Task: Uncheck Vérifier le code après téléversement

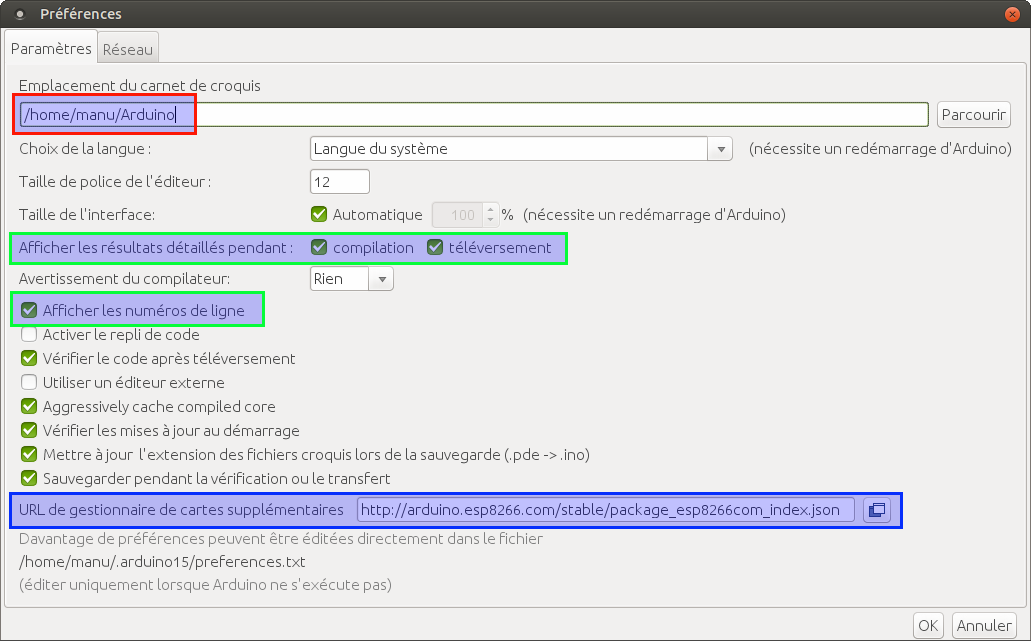Action: [29, 358]
